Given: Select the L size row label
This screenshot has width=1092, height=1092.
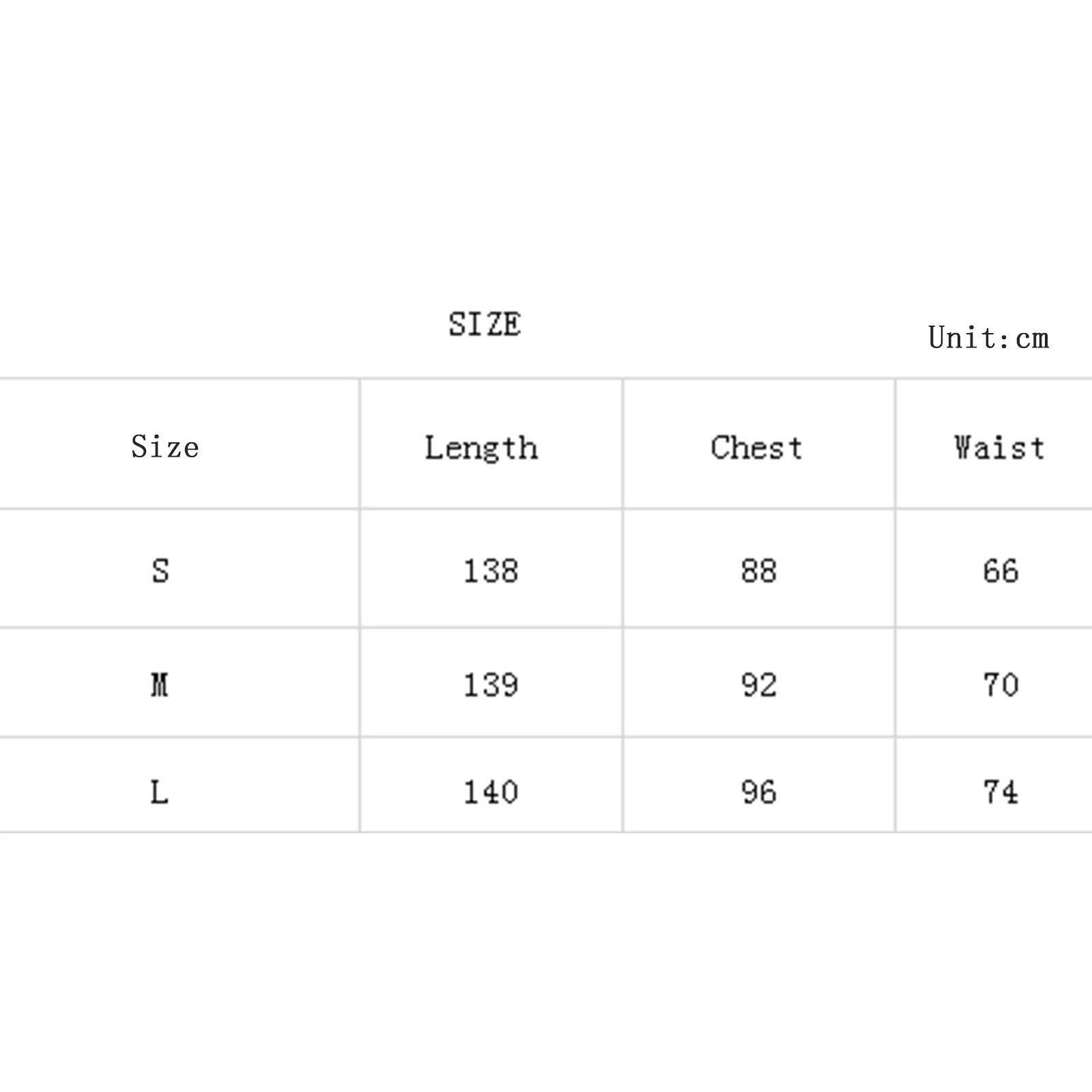Looking at the screenshot, I should 159,792.
